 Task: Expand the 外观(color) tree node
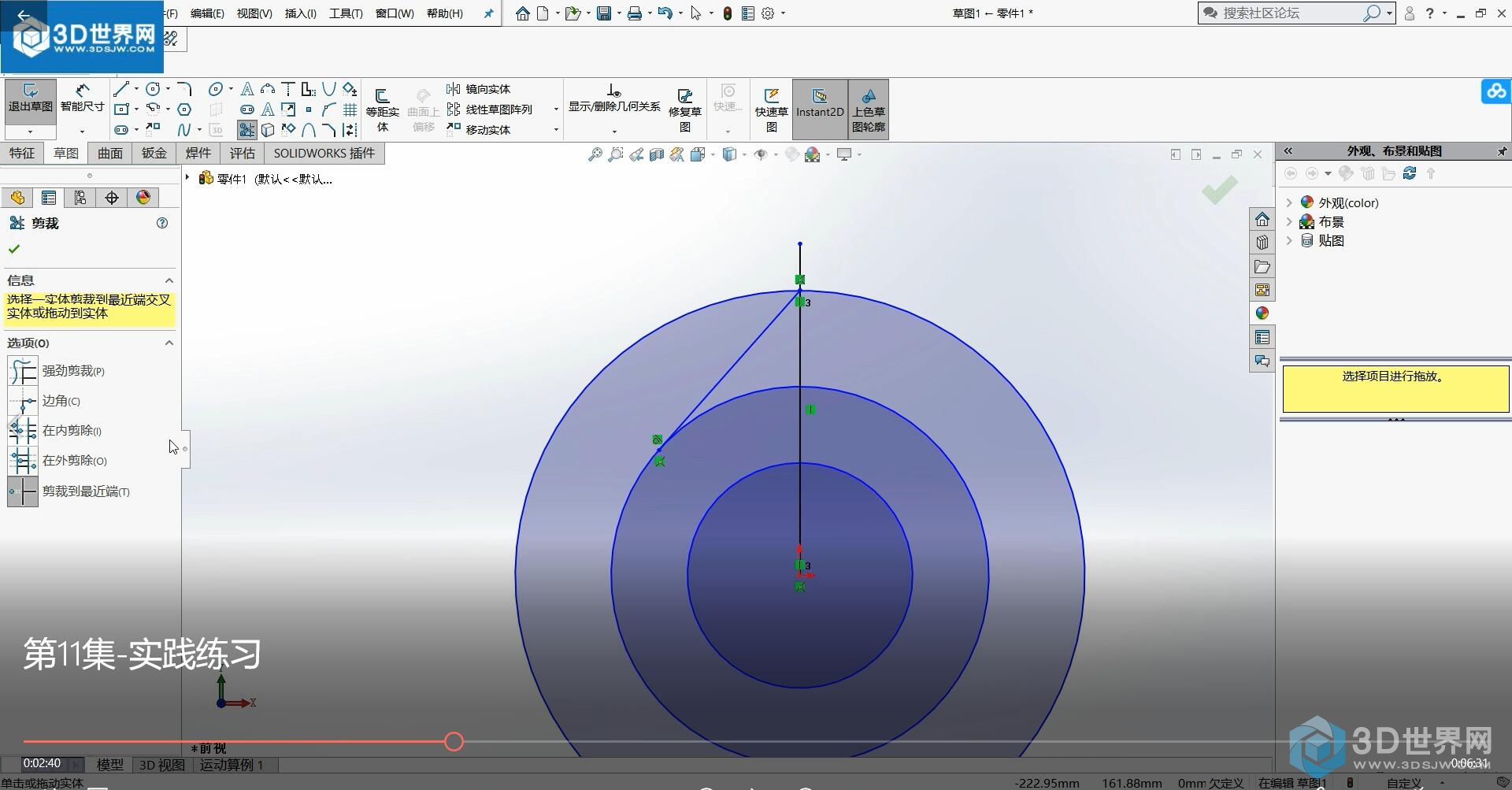tap(1289, 202)
